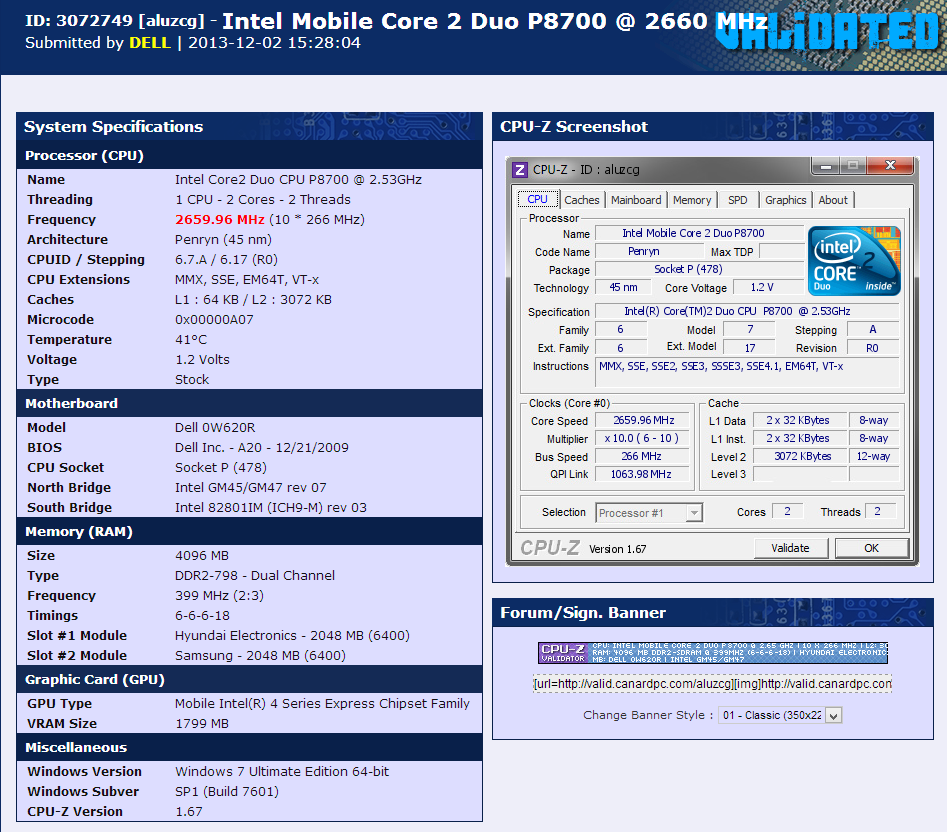Click the Technology 45 nm field
Image resolution: width=947 pixels, height=832 pixels.
[624, 287]
